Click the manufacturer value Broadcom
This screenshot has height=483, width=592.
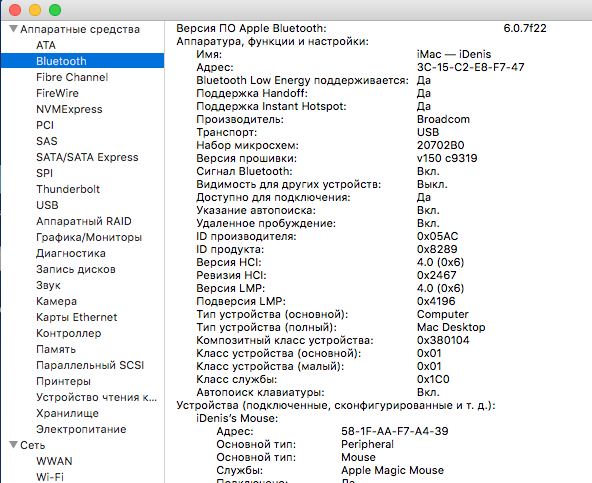(443, 119)
